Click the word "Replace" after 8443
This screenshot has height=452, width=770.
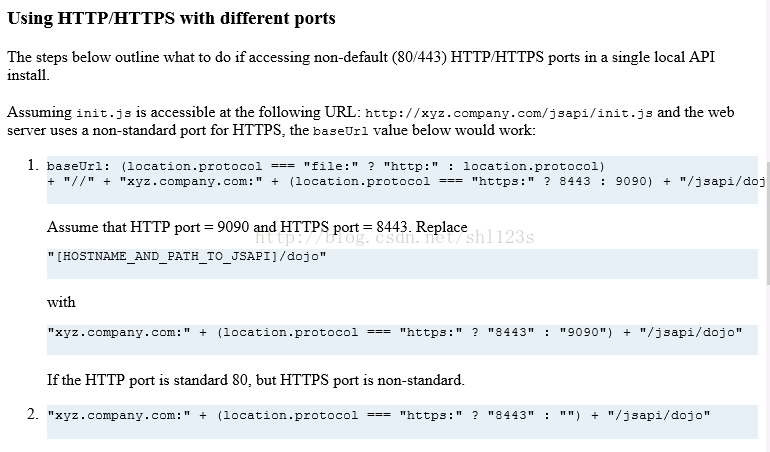point(441,227)
